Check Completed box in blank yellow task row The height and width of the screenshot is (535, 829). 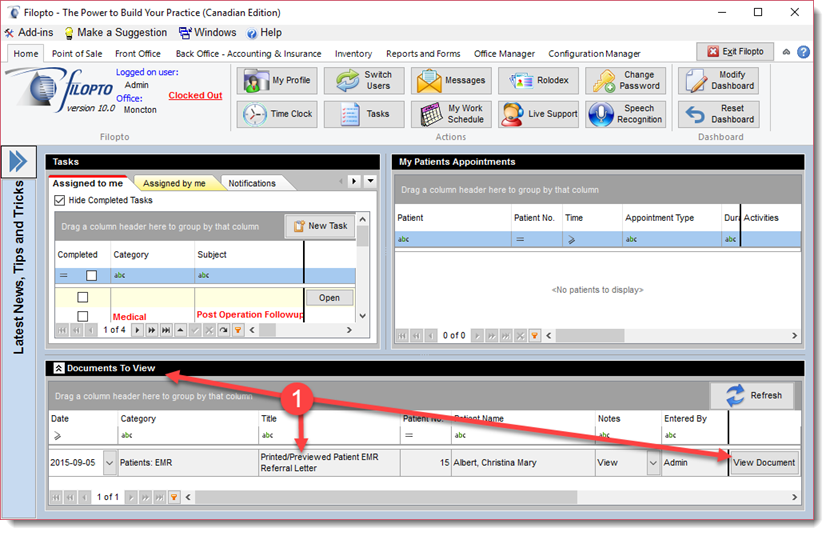pyautogui.click(x=82, y=297)
